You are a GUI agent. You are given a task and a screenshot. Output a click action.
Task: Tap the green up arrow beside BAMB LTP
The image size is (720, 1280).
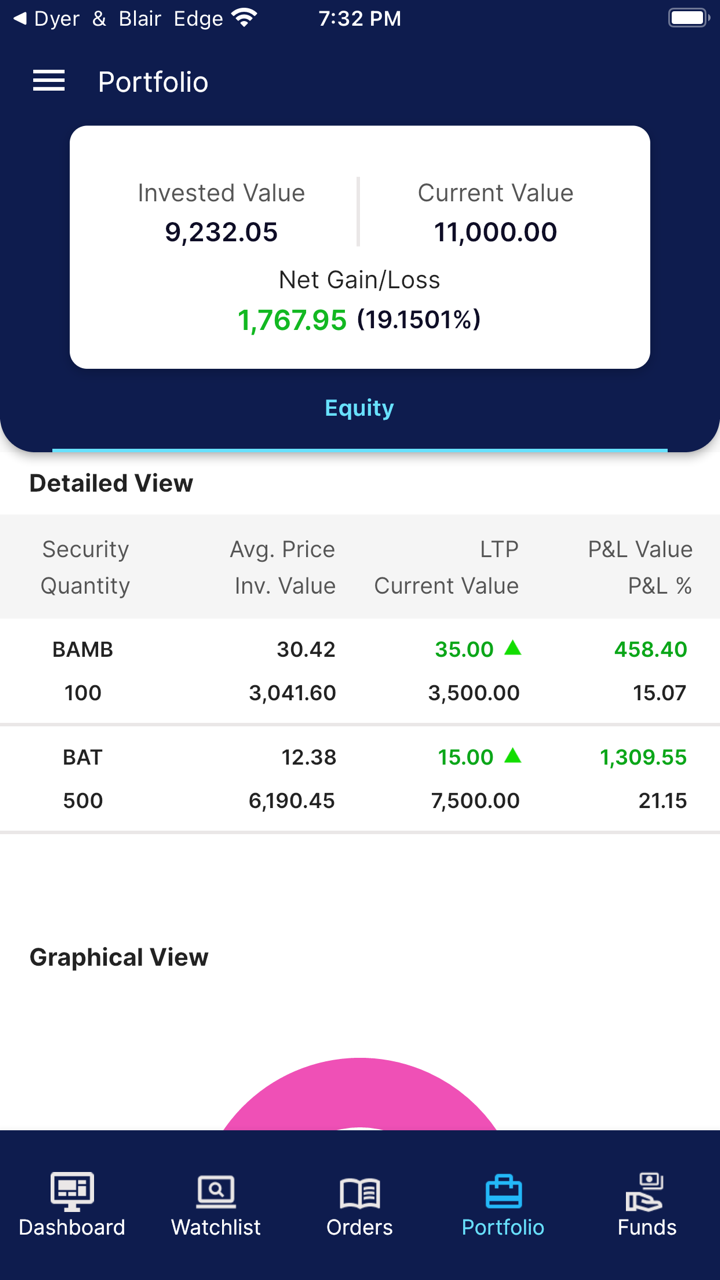click(513, 648)
